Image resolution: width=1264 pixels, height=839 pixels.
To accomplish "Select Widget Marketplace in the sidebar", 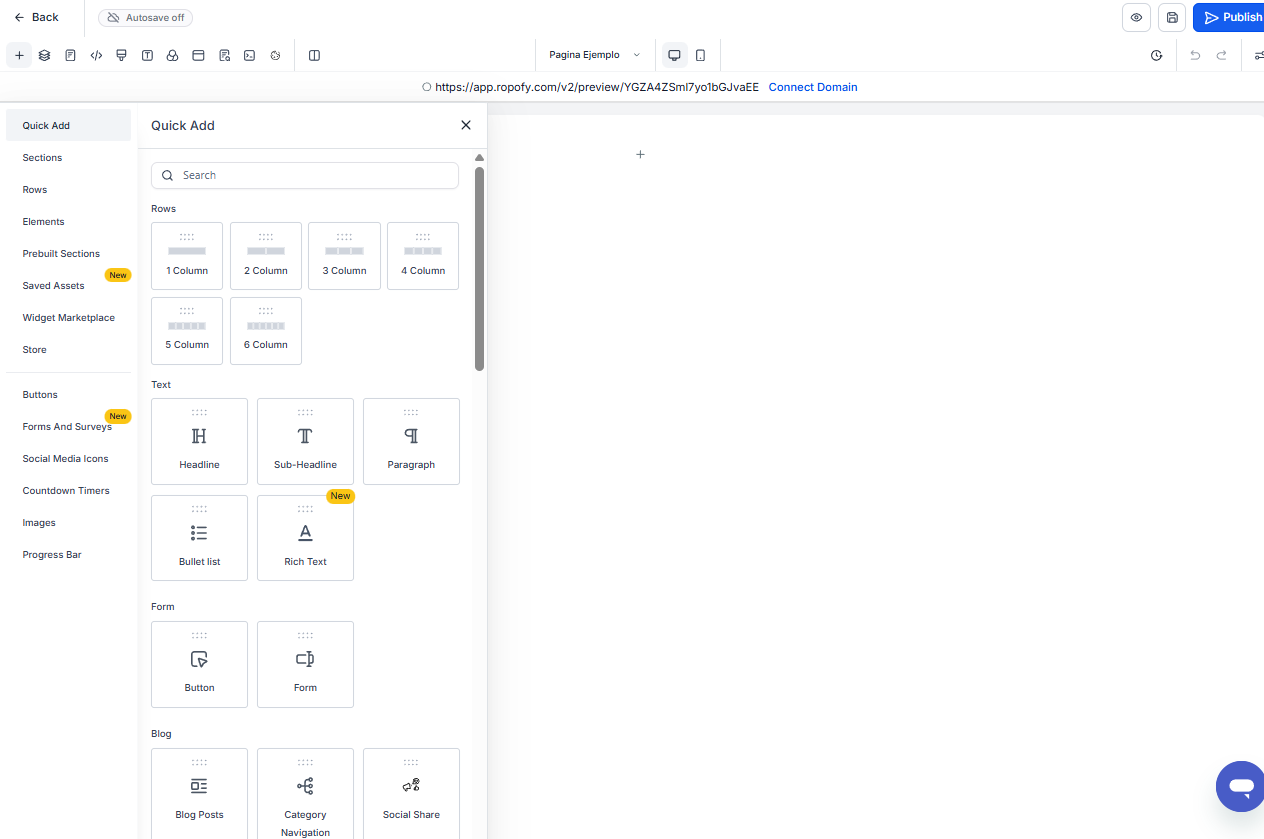I will click(x=68, y=318).
